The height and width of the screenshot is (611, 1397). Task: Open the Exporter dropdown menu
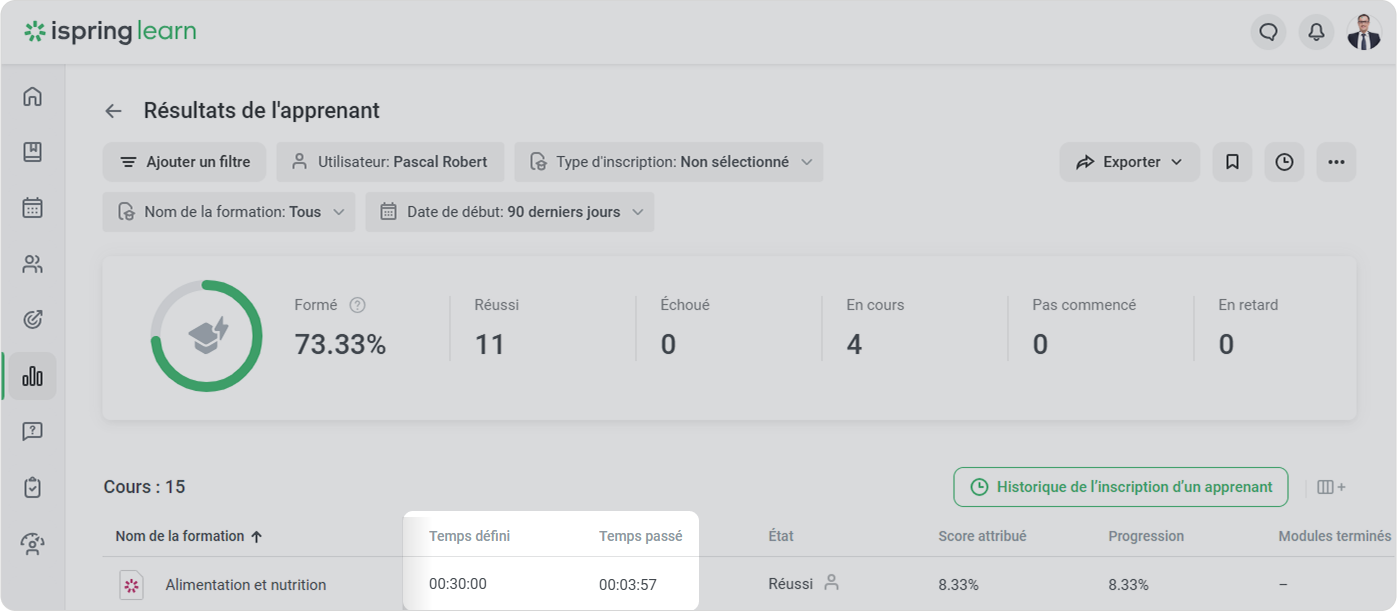1129,162
